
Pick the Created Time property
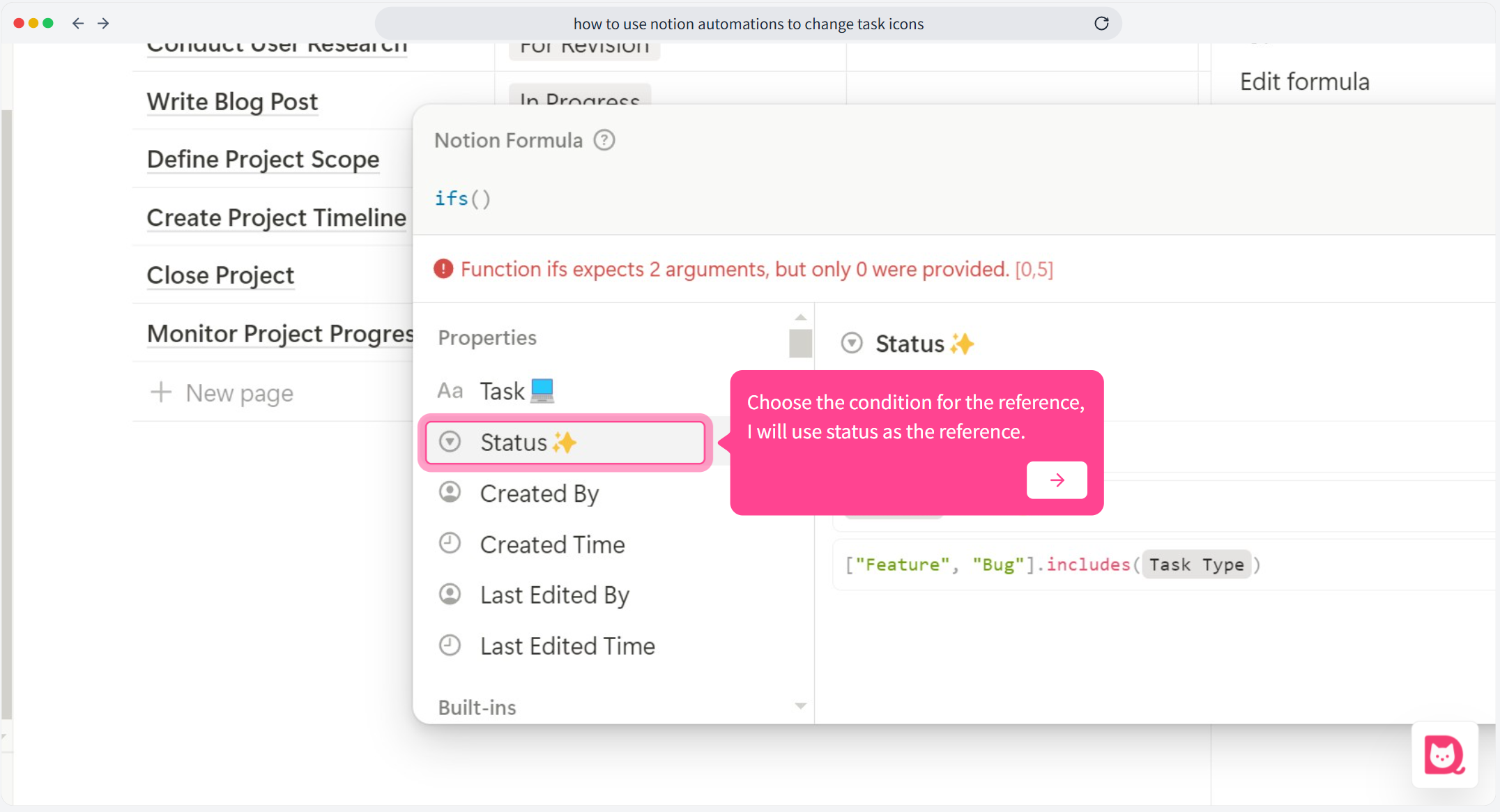[x=552, y=544]
